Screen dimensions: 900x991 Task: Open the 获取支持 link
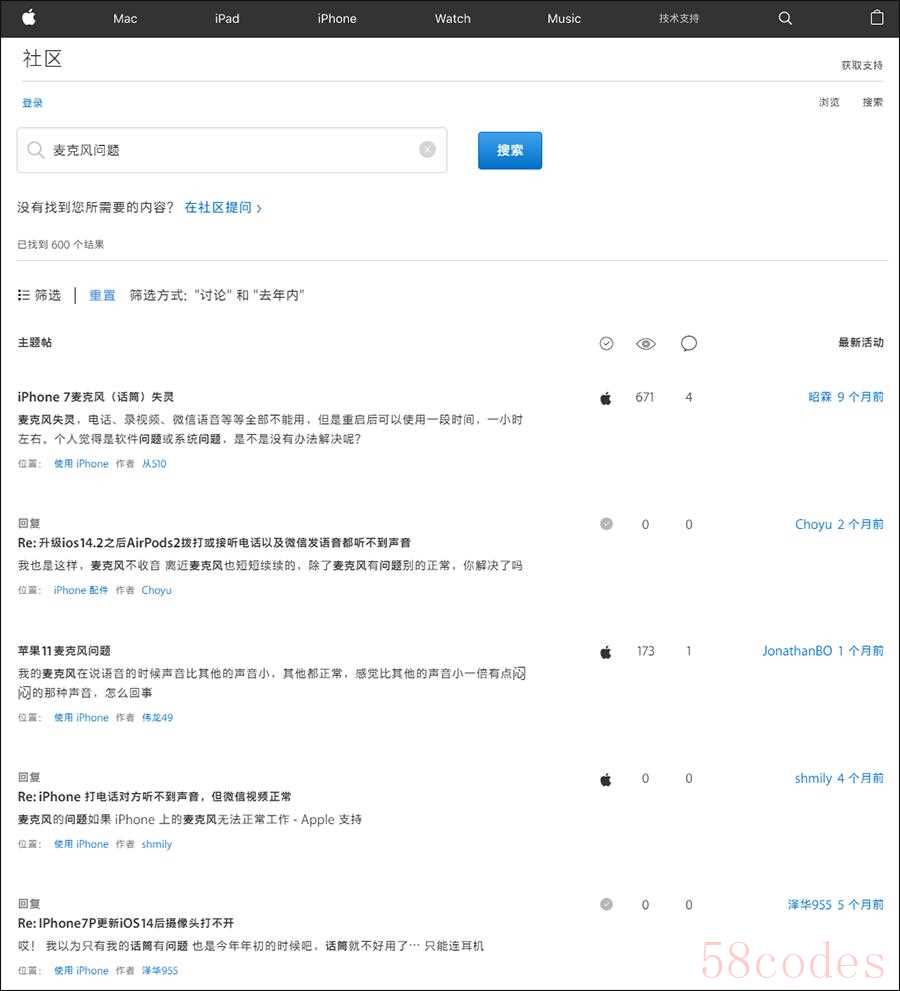tap(862, 65)
